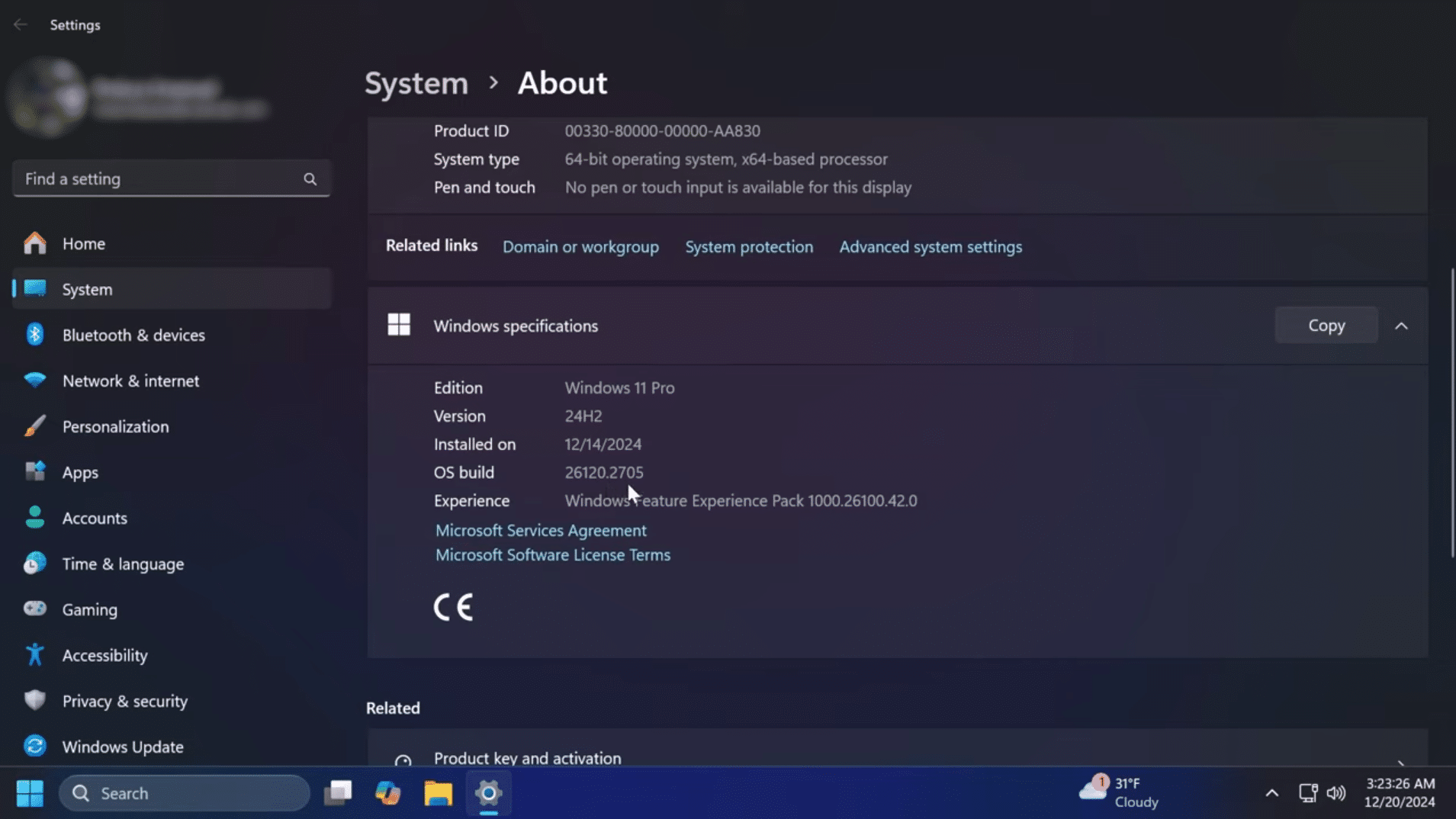This screenshot has width=1456, height=819.
Task: Click the Settings gear on taskbar
Action: (x=489, y=793)
